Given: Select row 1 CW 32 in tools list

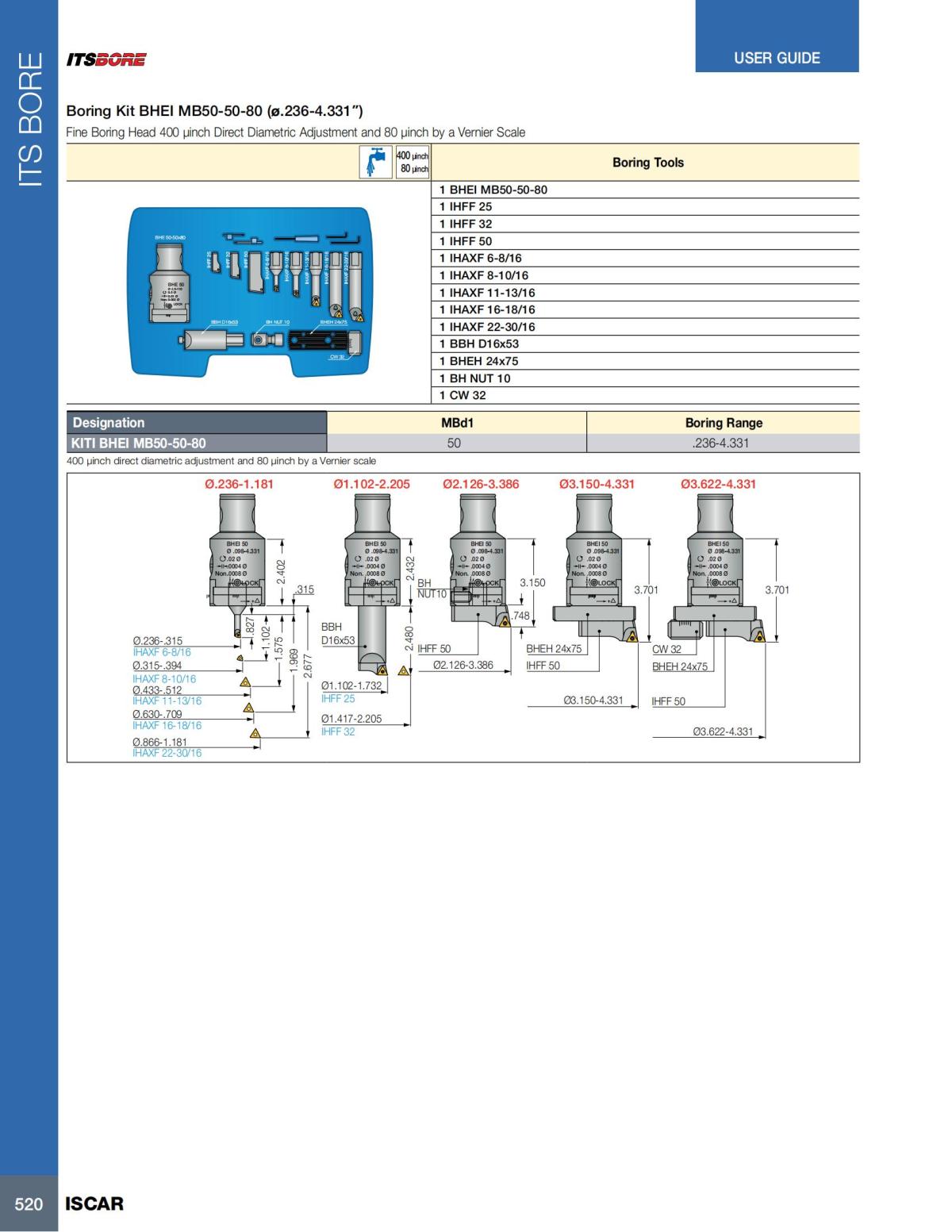Looking at the screenshot, I should [x=645, y=395].
